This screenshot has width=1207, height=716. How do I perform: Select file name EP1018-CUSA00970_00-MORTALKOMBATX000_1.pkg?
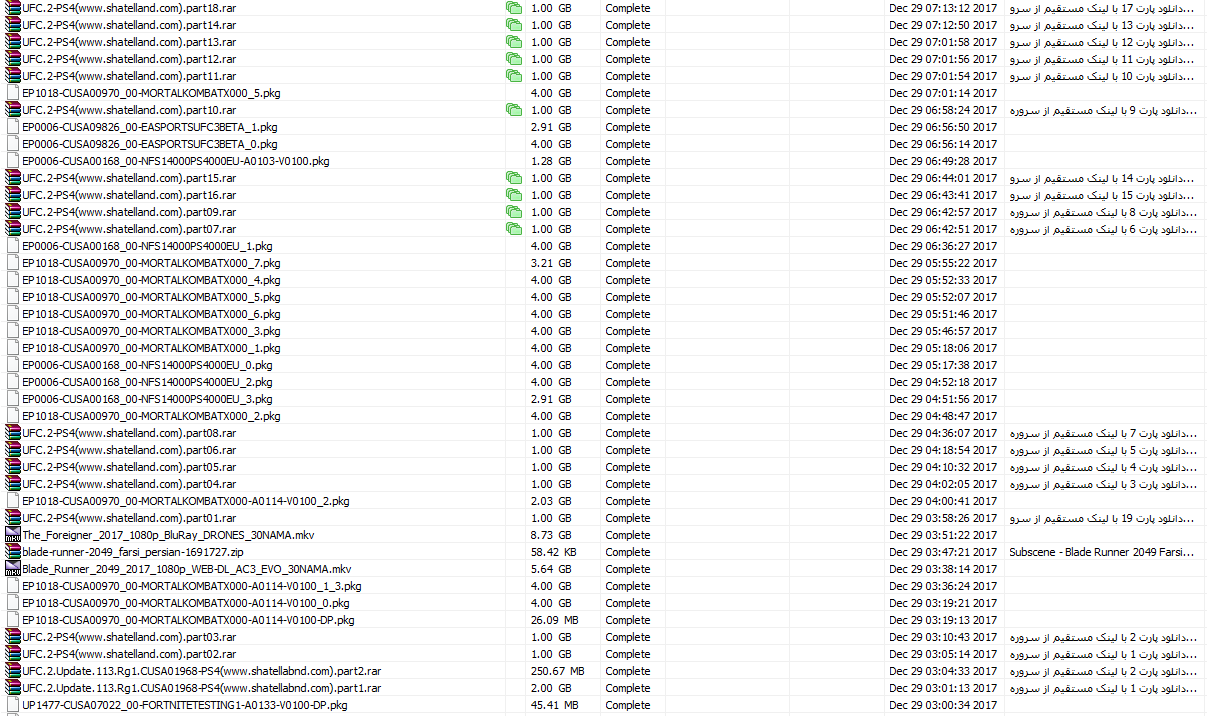click(151, 348)
